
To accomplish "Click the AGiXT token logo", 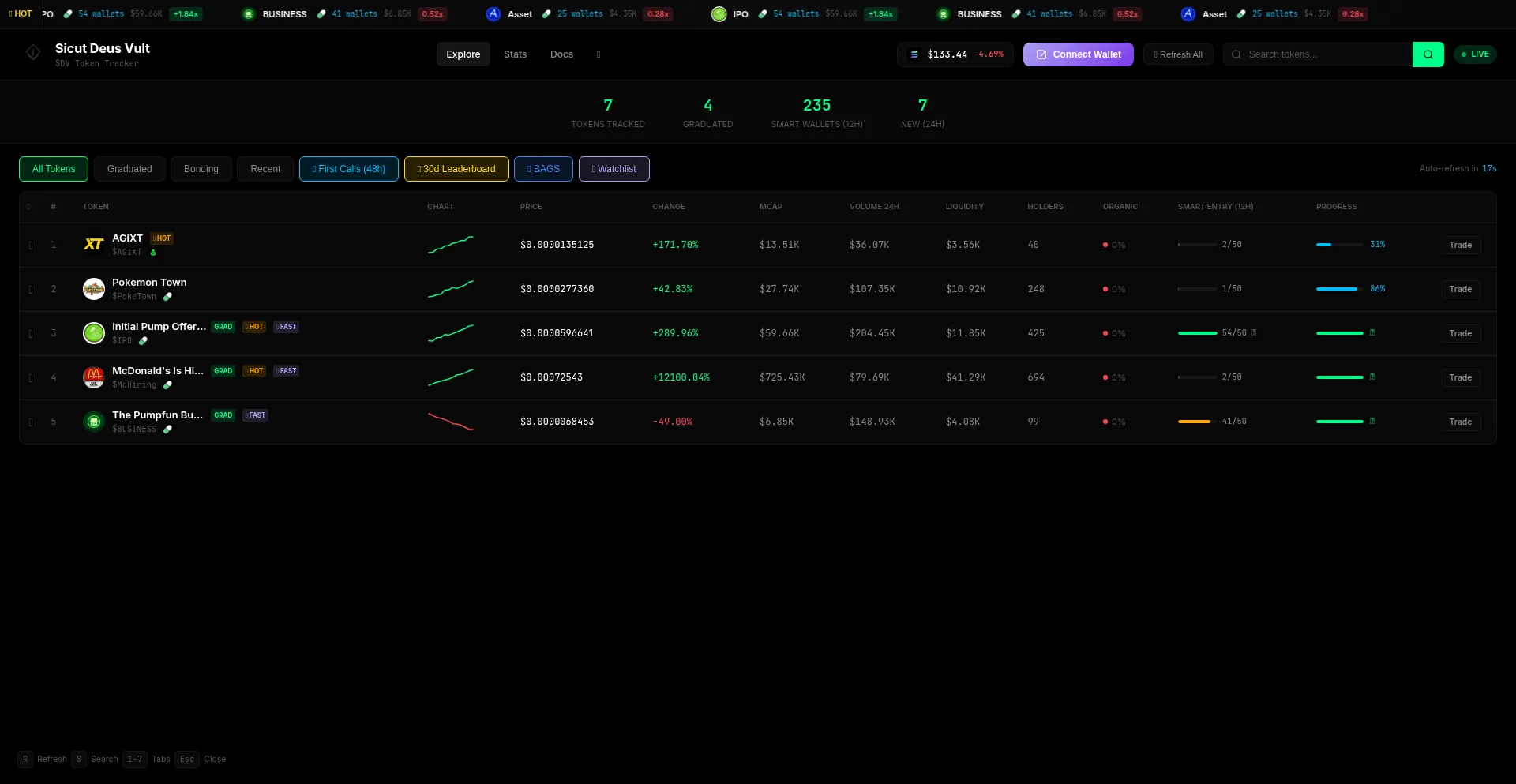I will coord(94,245).
